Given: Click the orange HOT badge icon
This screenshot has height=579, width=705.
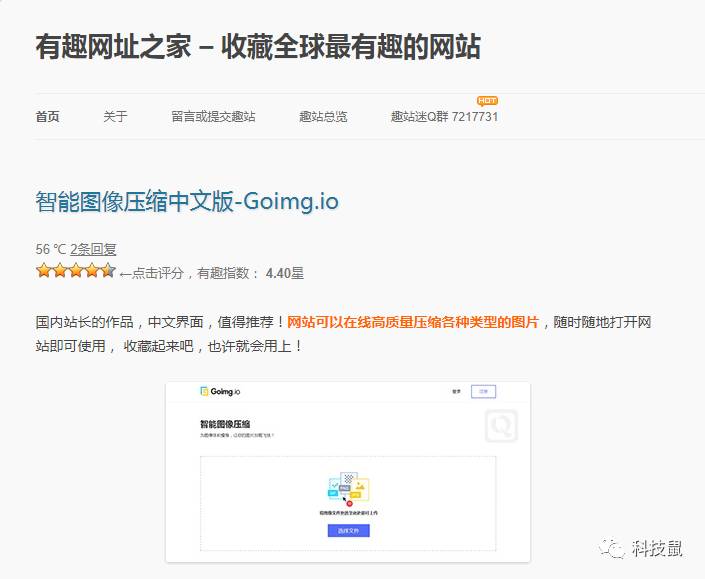Looking at the screenshot, I should coord(487,101).
